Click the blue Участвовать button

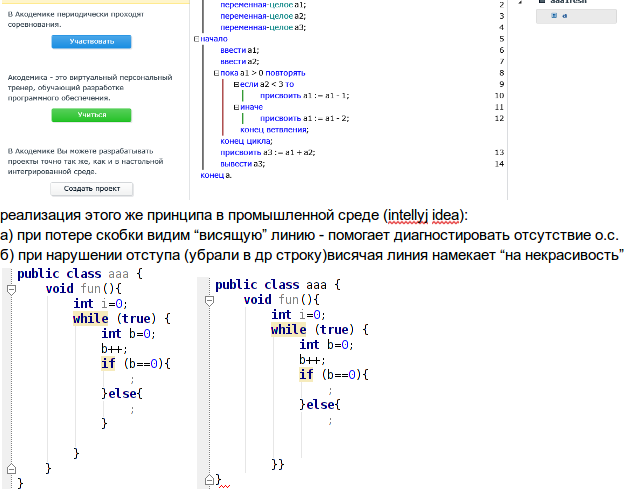tap(91, 42)
